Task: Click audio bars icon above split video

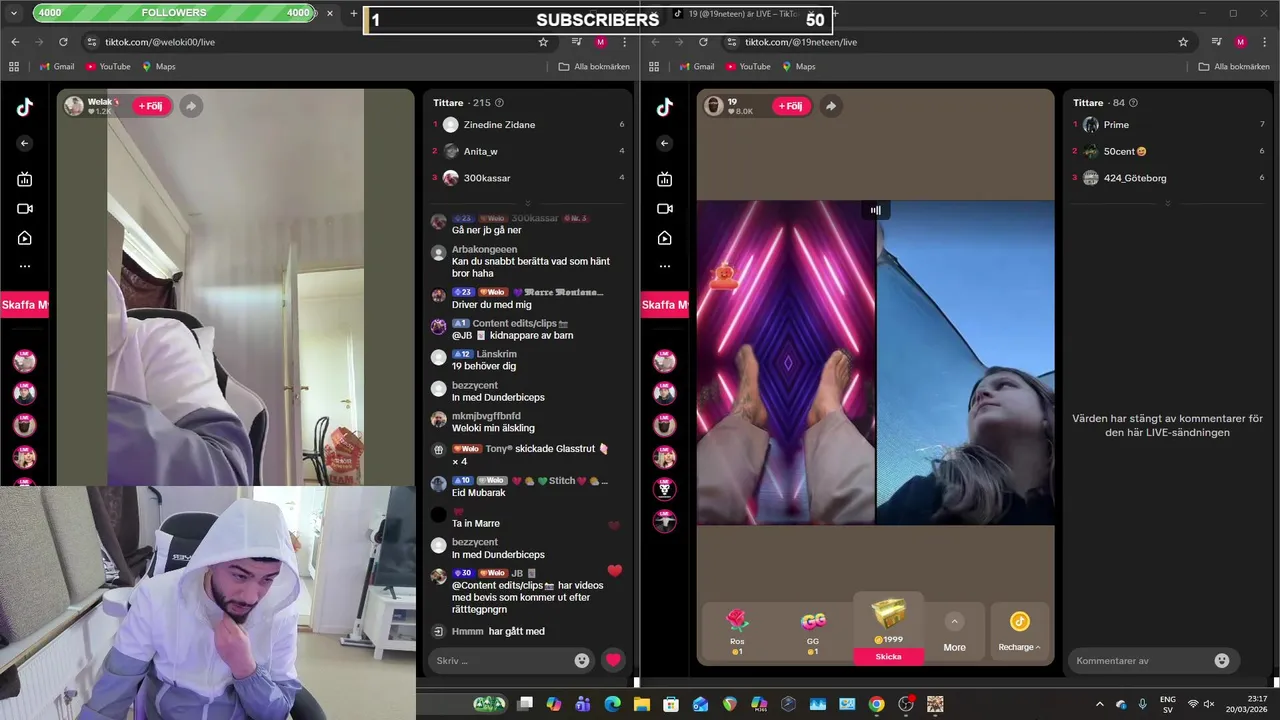Action: click(876, 210)
